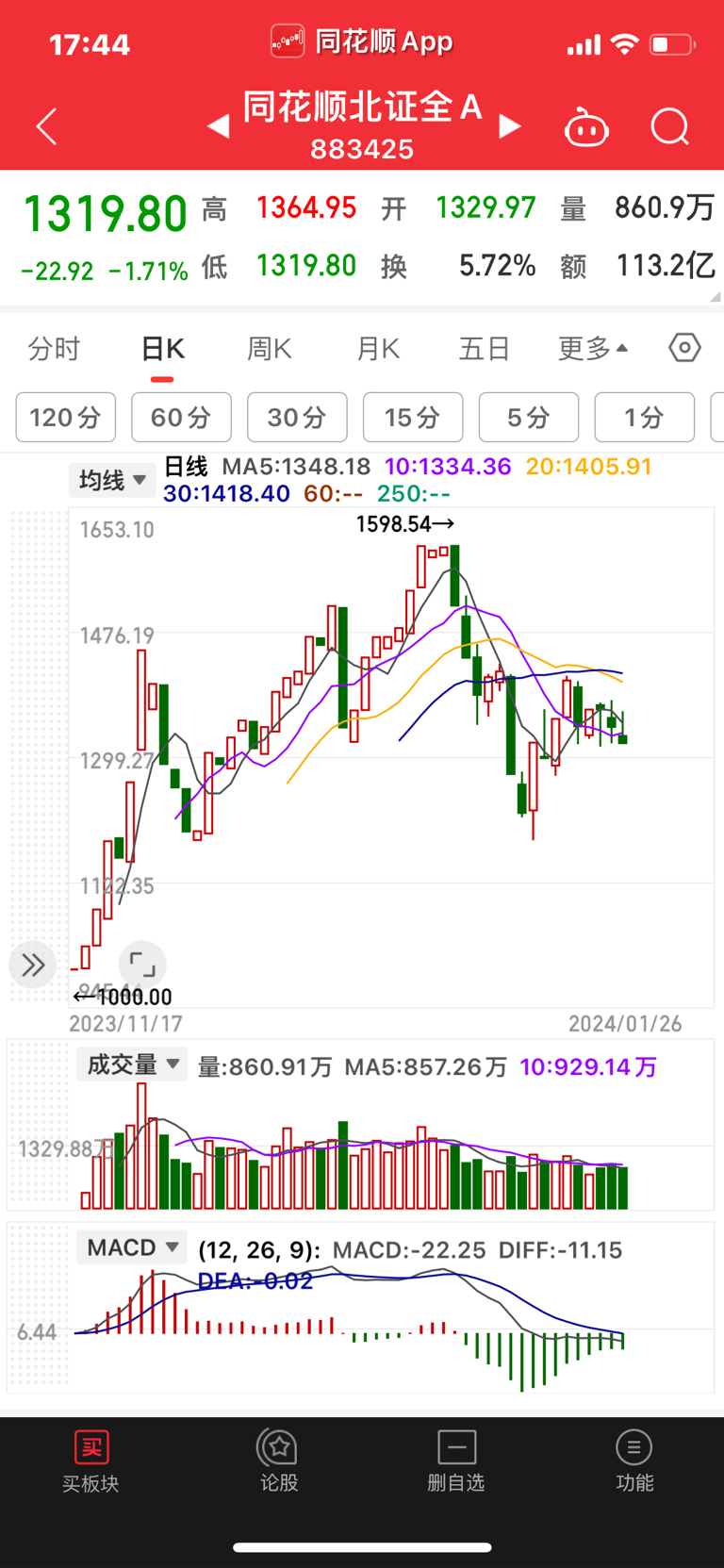Tap 删自选 remove-from-watchlist icon
The width and height of the screenshot is (724, 1568).
tap(457, 1447)
